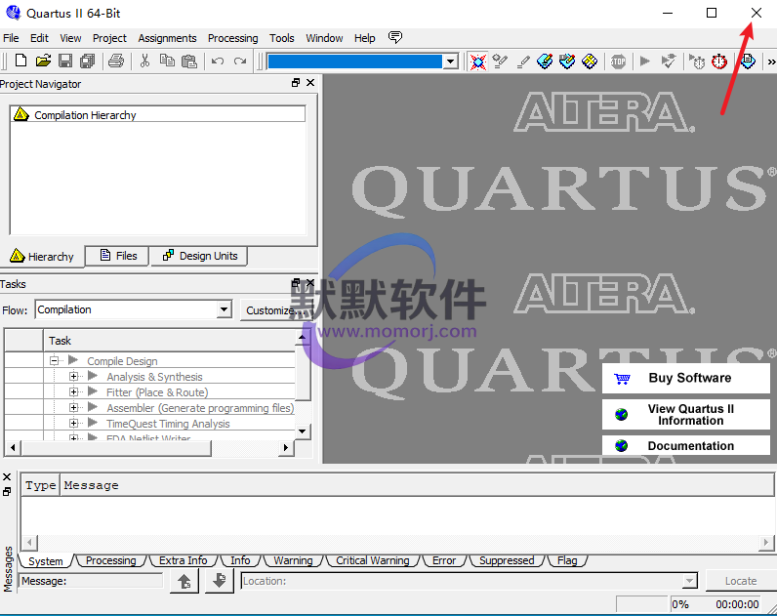Click the feedback speech bubble icon

tap(395, 37)
